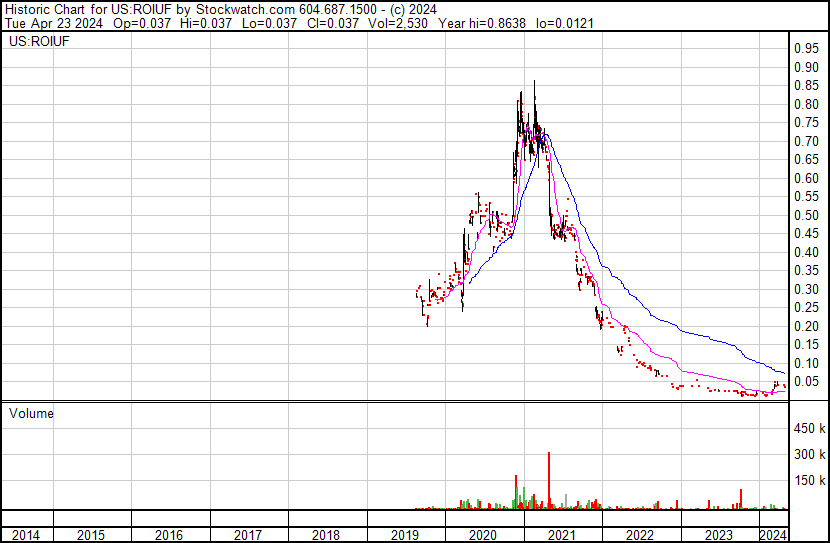
Task: Click the Op=0.037 open value
Action: pos(142,23)
